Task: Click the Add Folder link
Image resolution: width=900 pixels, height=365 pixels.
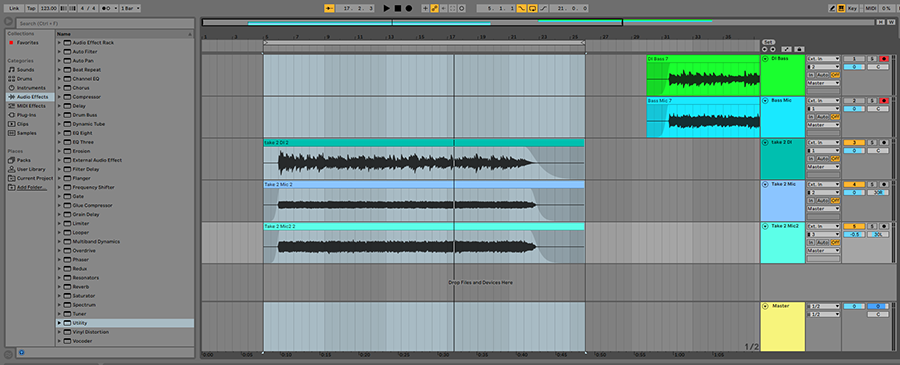Action: click(x=31, y=187)
